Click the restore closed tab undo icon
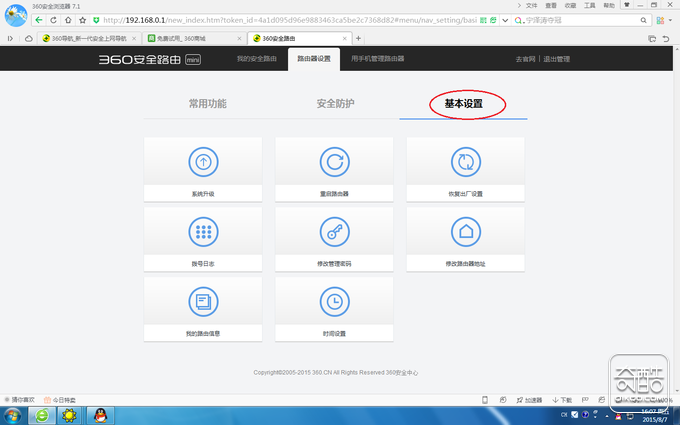The image size is (680, 425). coord(666,39)
